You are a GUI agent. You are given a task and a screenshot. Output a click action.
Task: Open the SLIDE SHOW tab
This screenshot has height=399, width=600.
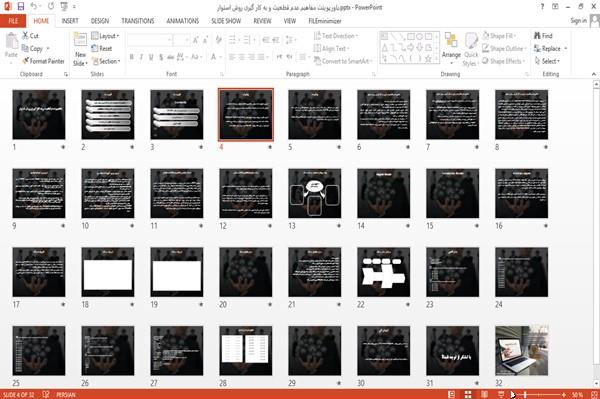point(226,21)
